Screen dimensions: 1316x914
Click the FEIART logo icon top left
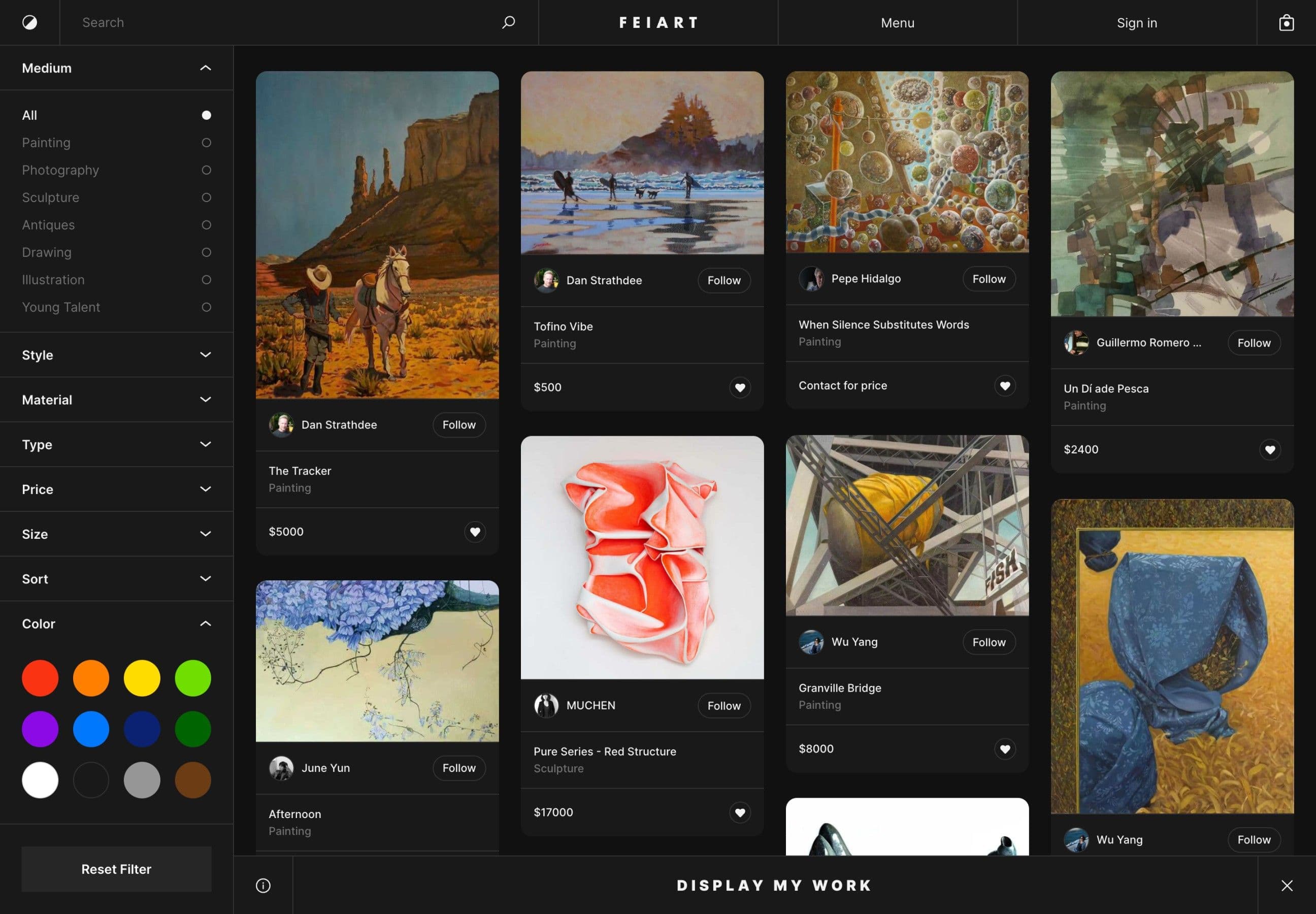pos(30,22)
